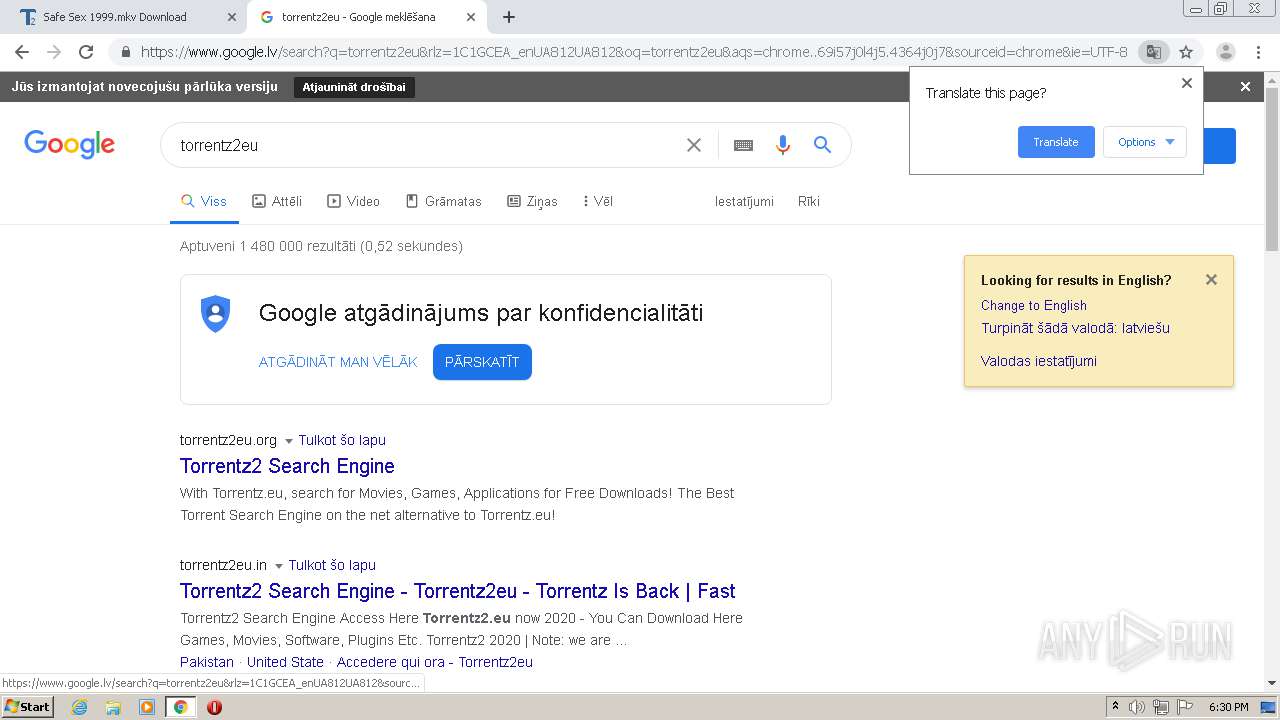The height and width of the screenshot is (720, 1280).
Task: Go back using browser back arrow
Action: point(22,52)
